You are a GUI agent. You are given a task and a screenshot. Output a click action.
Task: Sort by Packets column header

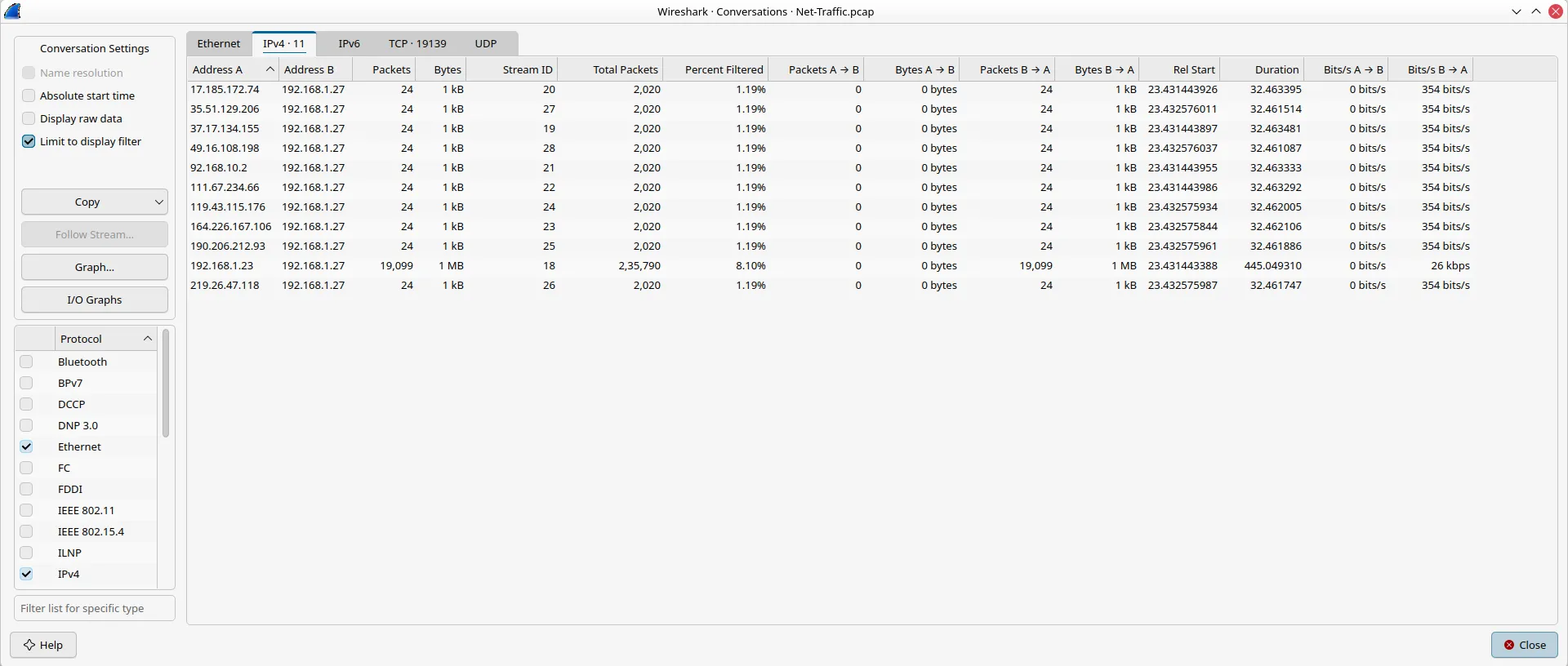(383, 69)
